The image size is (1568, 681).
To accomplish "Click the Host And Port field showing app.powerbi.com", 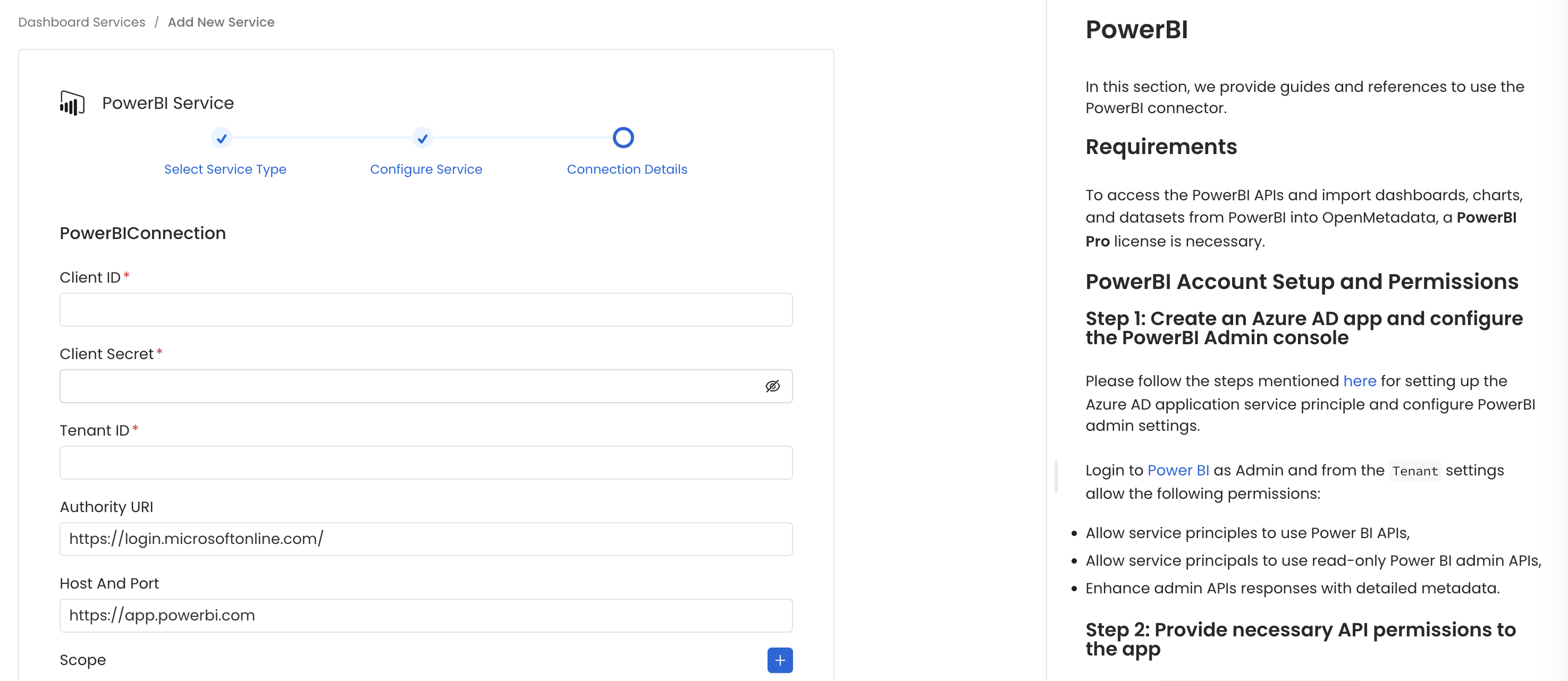I will pos(426,615).
